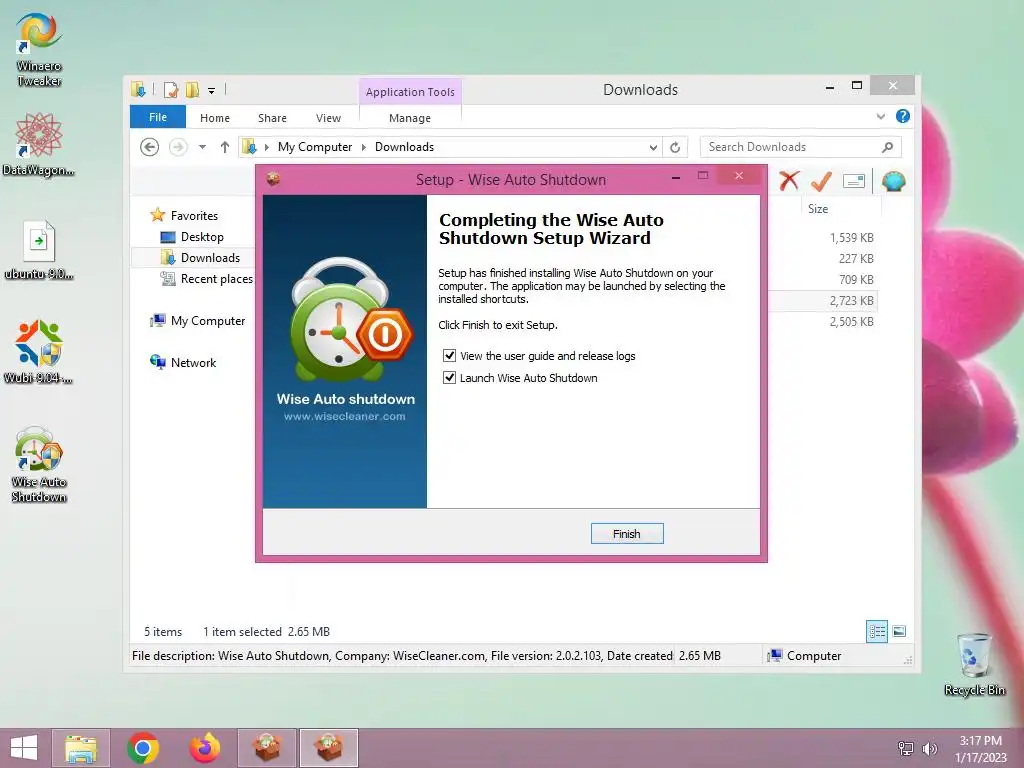The height and width of the screenshot is (768, 1024).
Task: Open the View ribbon tab
Action: point(328,118)
